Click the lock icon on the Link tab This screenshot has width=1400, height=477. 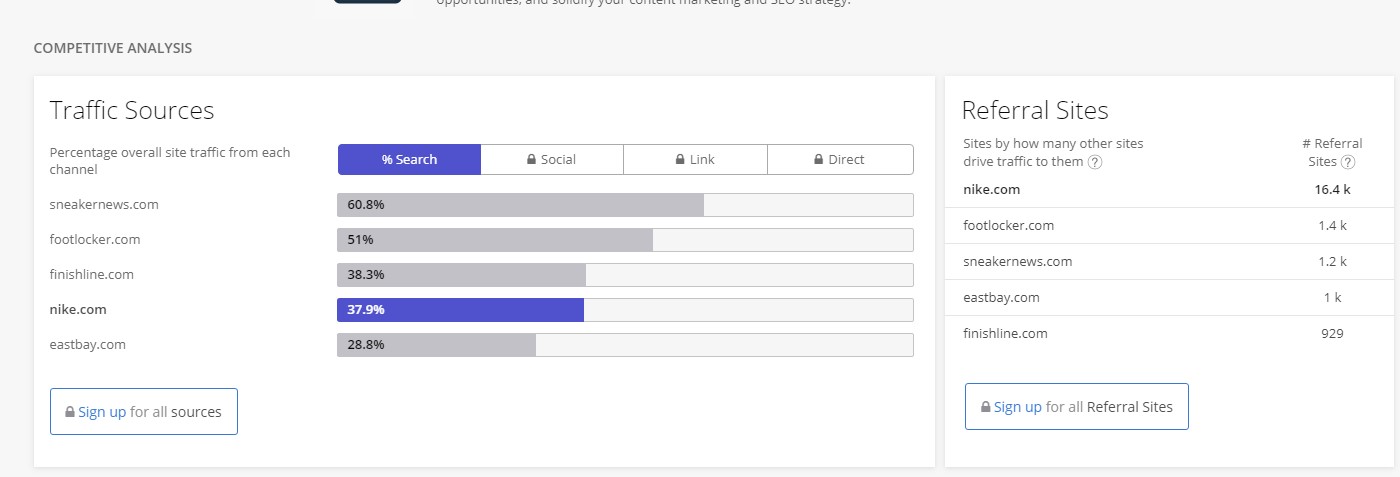click(681, 160)
